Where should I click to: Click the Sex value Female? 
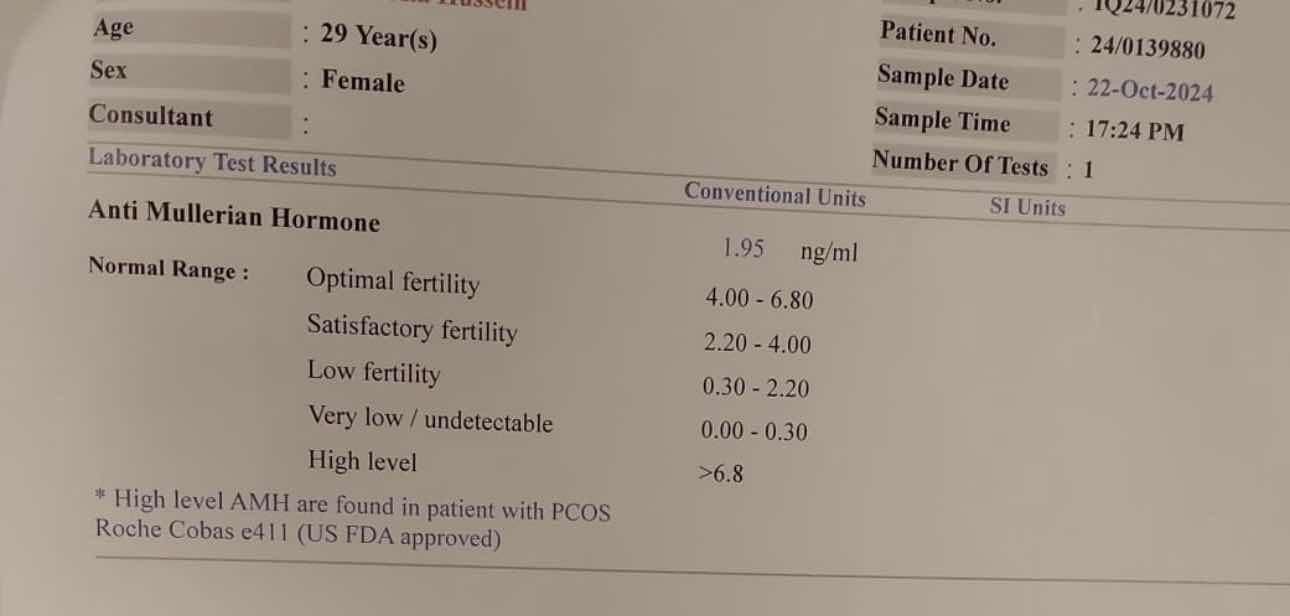(363, 81)
